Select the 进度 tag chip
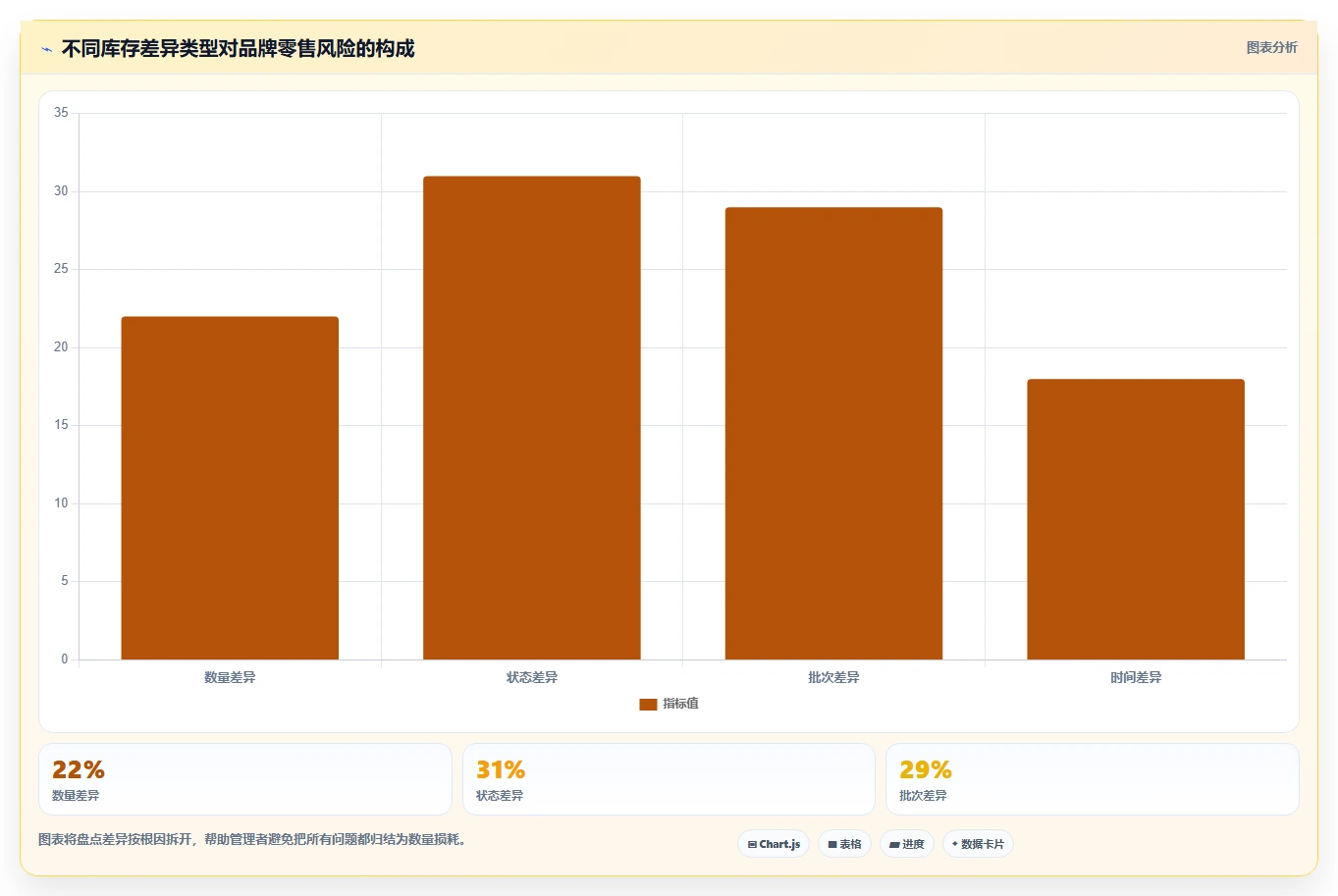 (x=906, y=844)
